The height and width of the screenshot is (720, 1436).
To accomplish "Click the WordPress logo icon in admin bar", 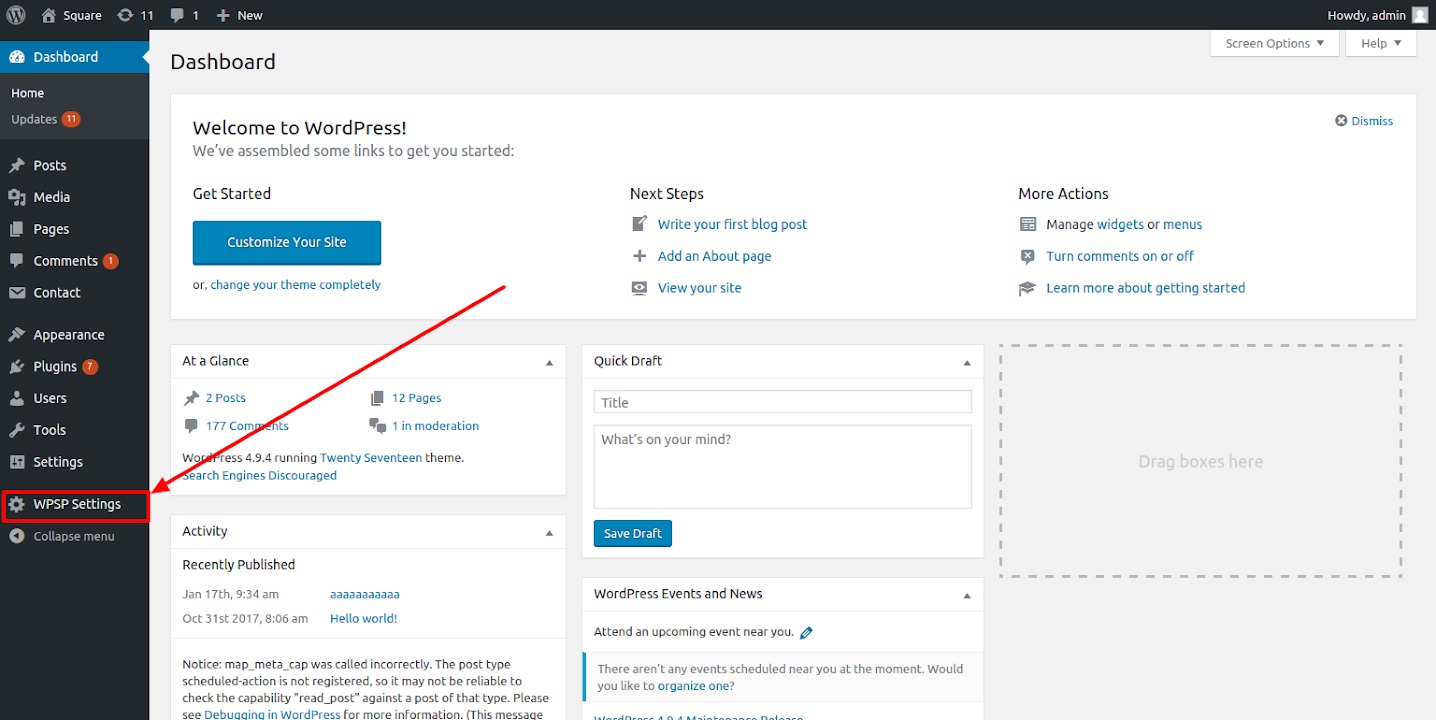I will [x=15, y=15].
